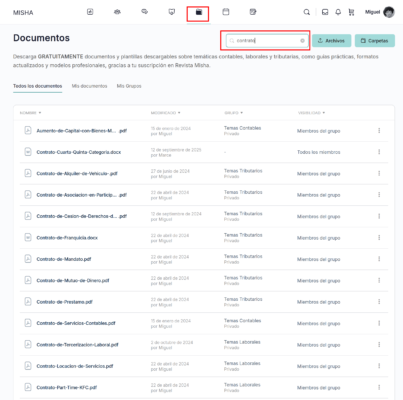
Task: Switch to Mis Grupos tab
Action: pyautogui.click(x=129, y=86)
